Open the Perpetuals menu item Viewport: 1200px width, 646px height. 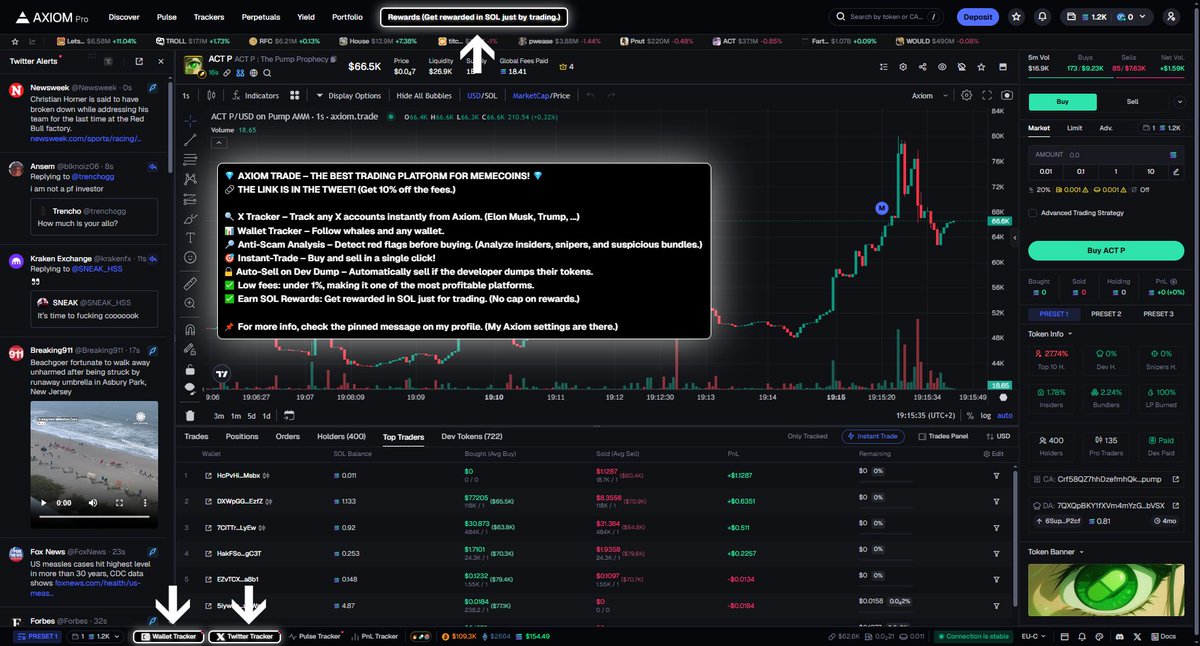point(261,17)
